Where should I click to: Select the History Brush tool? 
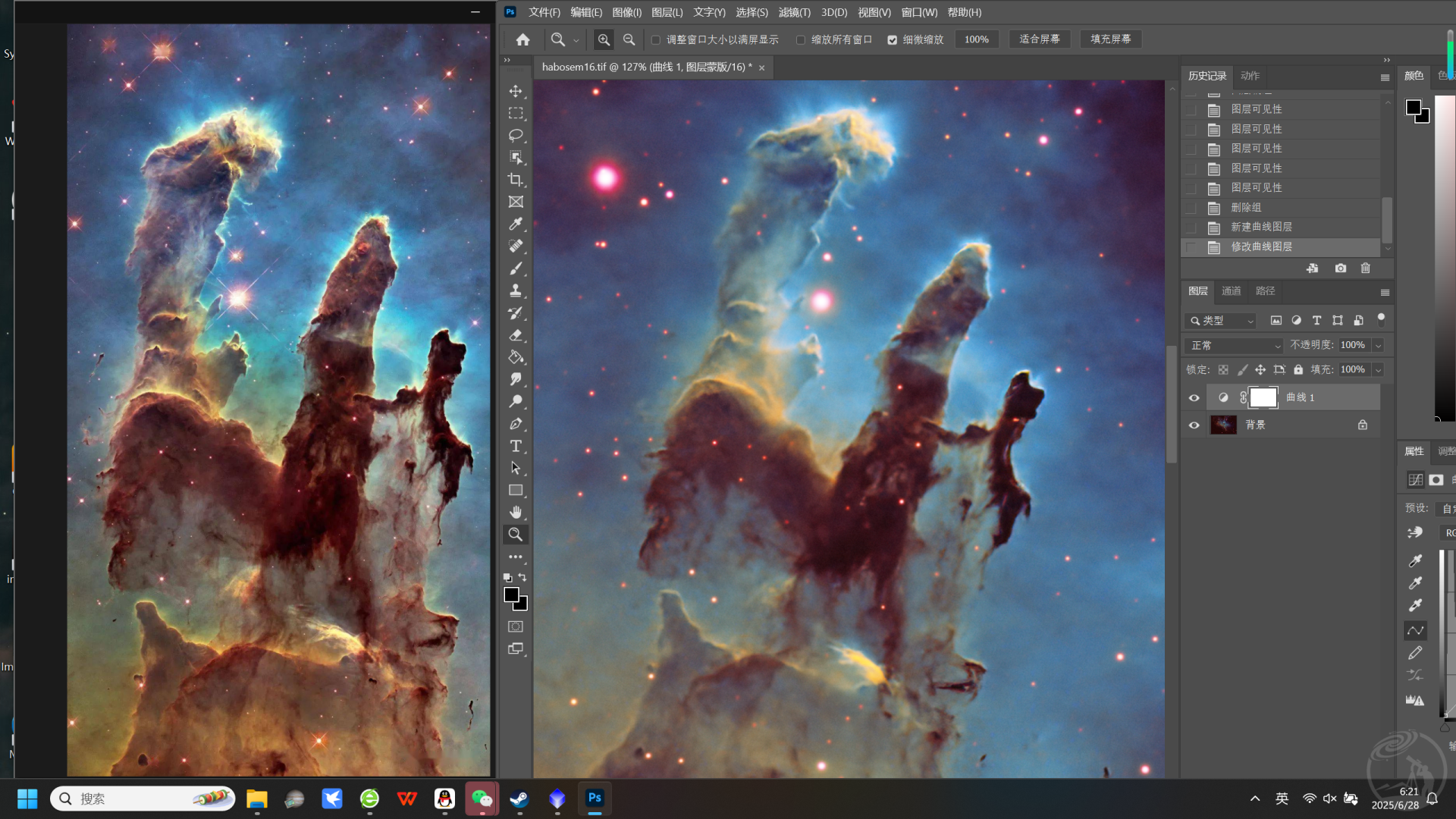coord(516,312)
